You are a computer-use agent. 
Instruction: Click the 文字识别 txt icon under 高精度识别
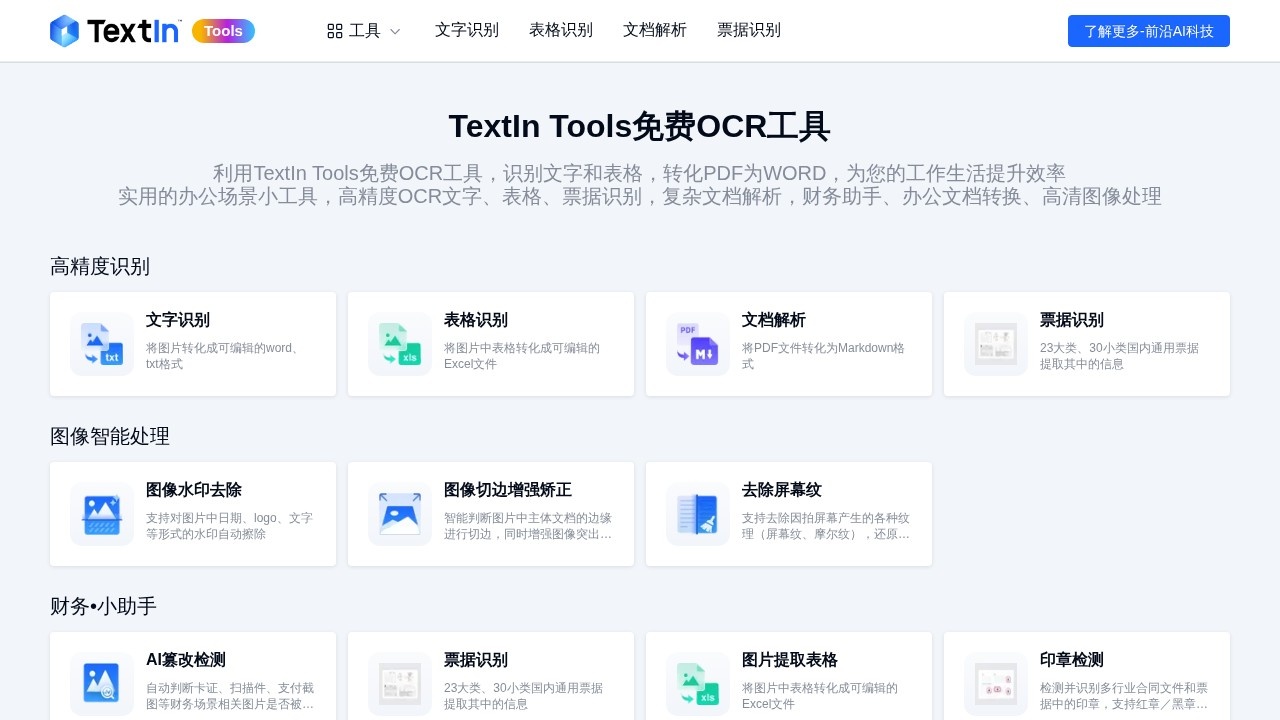[x=102, y=344]
